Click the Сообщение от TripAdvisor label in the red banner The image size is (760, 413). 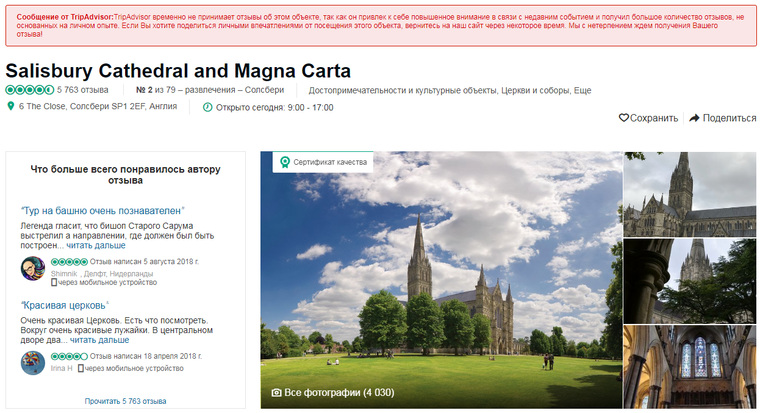[x=65, y=17]
